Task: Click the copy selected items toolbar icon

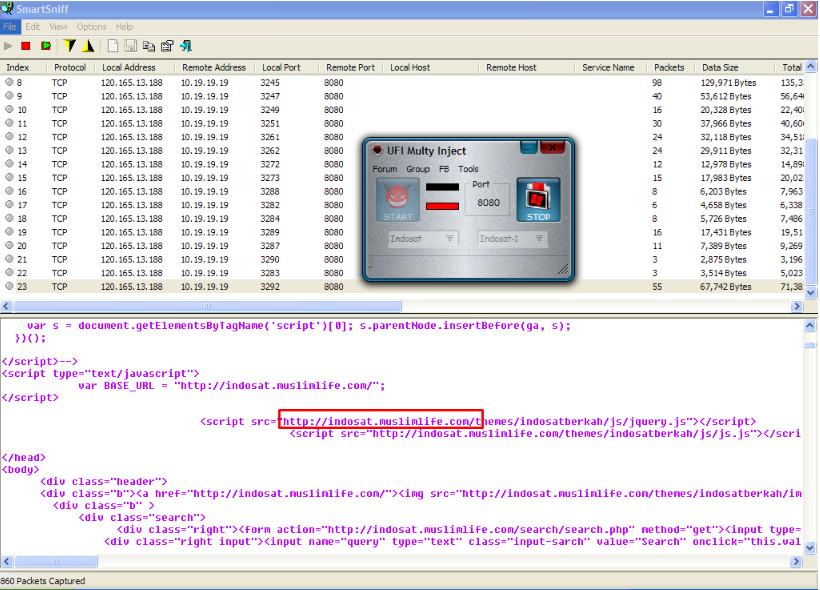Action: coord(149,46)
